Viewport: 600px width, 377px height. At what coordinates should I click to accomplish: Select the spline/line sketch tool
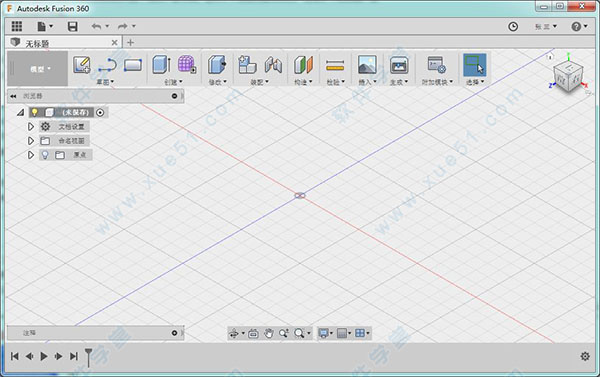tap(108, 65)
